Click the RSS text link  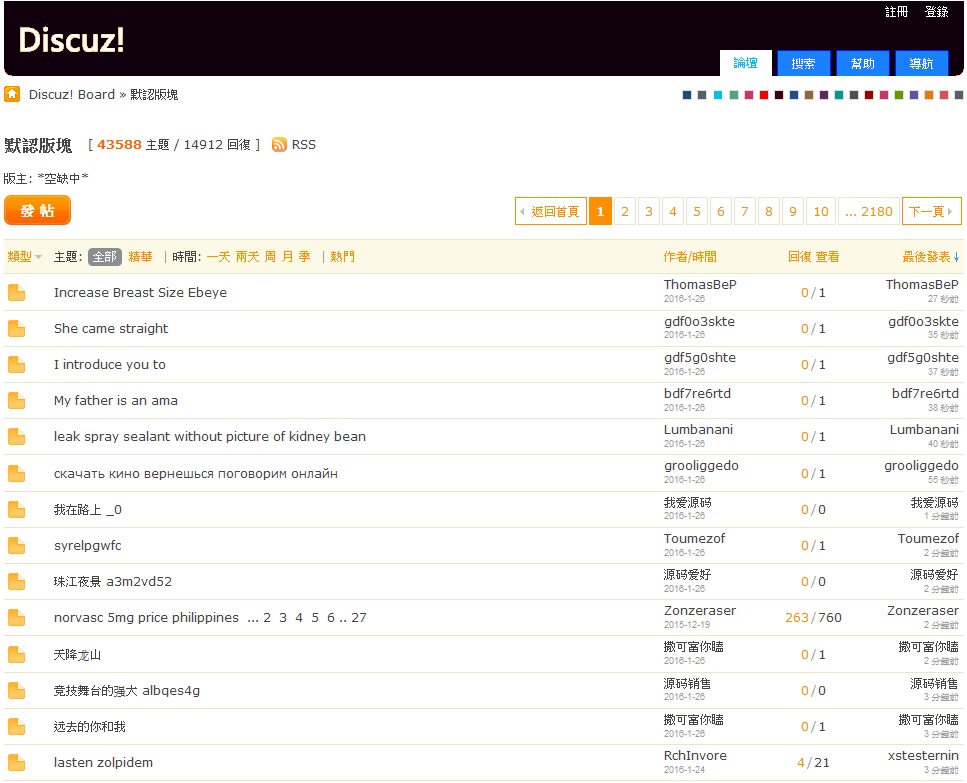[x=303, y=144]
